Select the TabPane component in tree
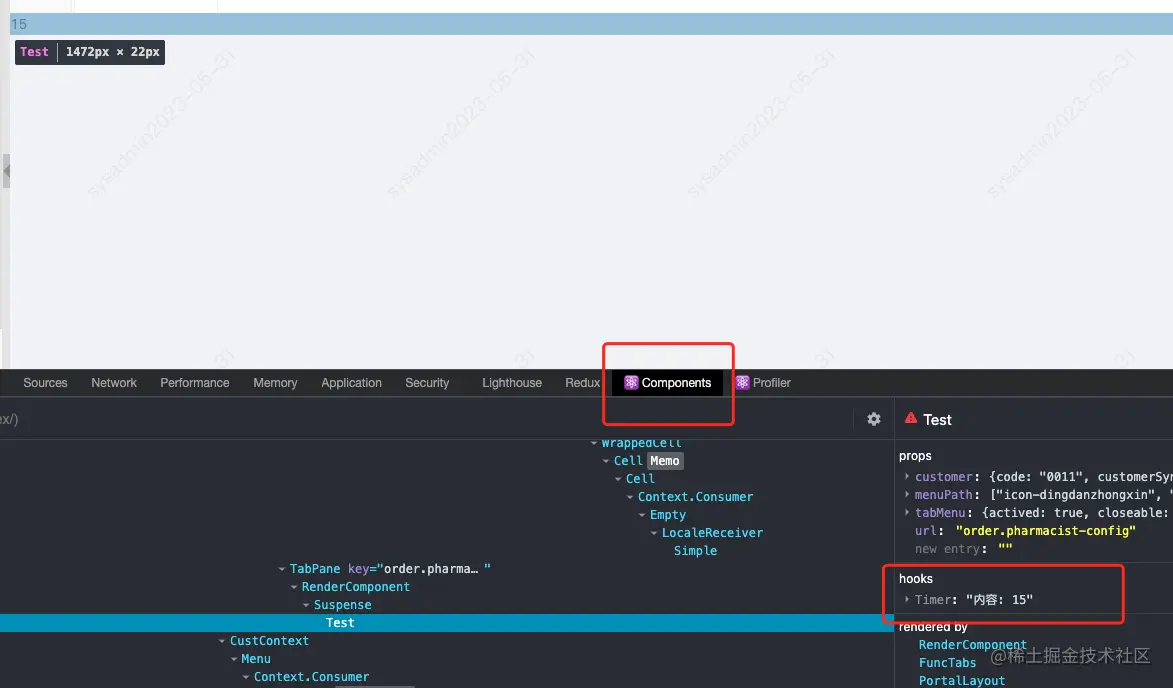1173x688 pixels. (315, 569)
